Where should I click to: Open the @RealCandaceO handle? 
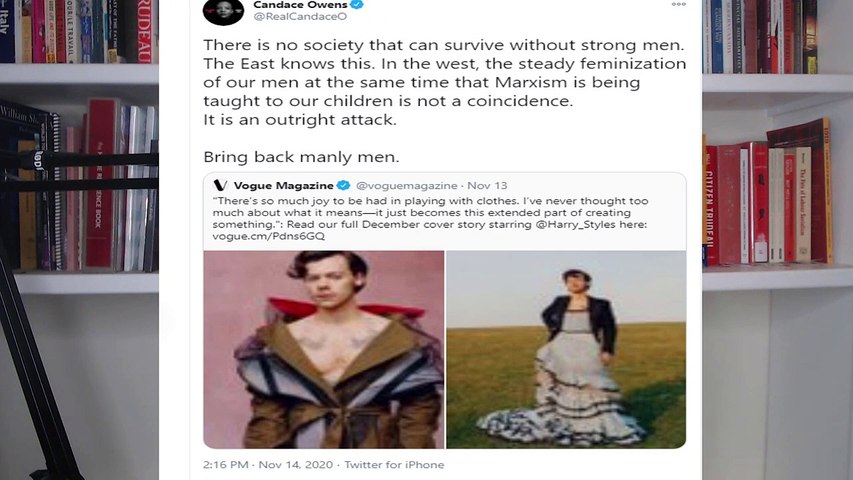(300, 17)
